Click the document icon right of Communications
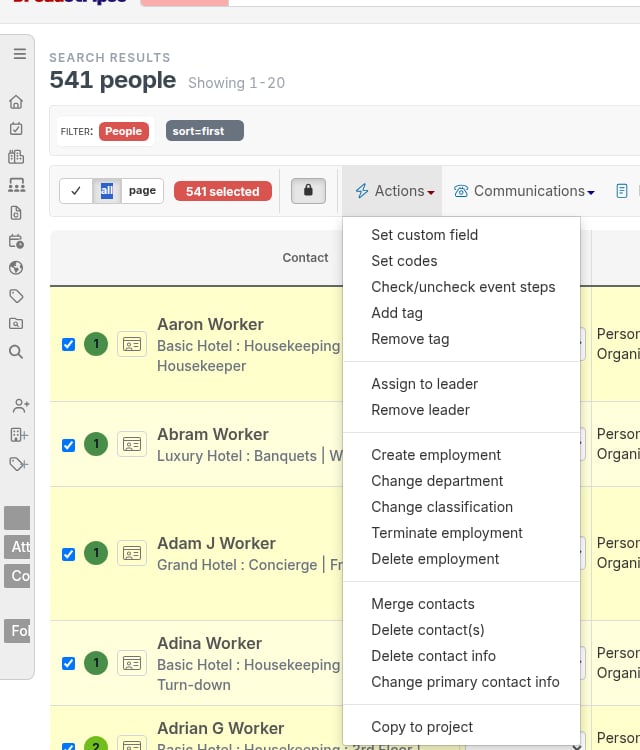This screenshot has width=640, height=750. (x=621, y=191)
